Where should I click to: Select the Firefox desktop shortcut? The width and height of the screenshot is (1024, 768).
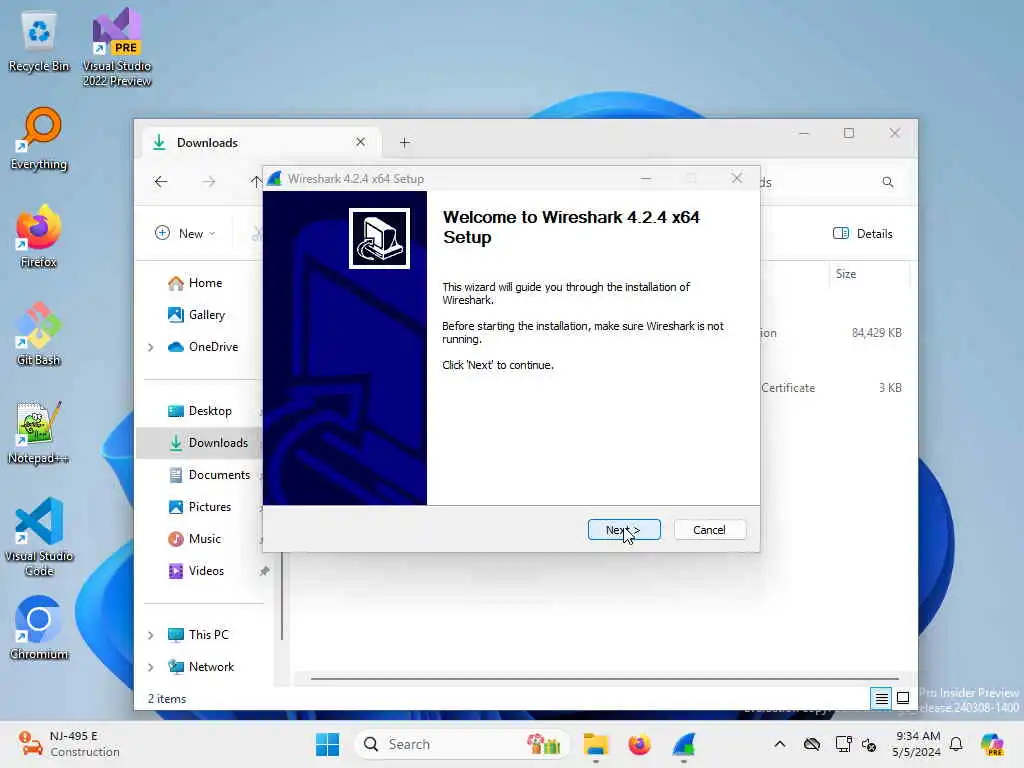click(39, 236)
